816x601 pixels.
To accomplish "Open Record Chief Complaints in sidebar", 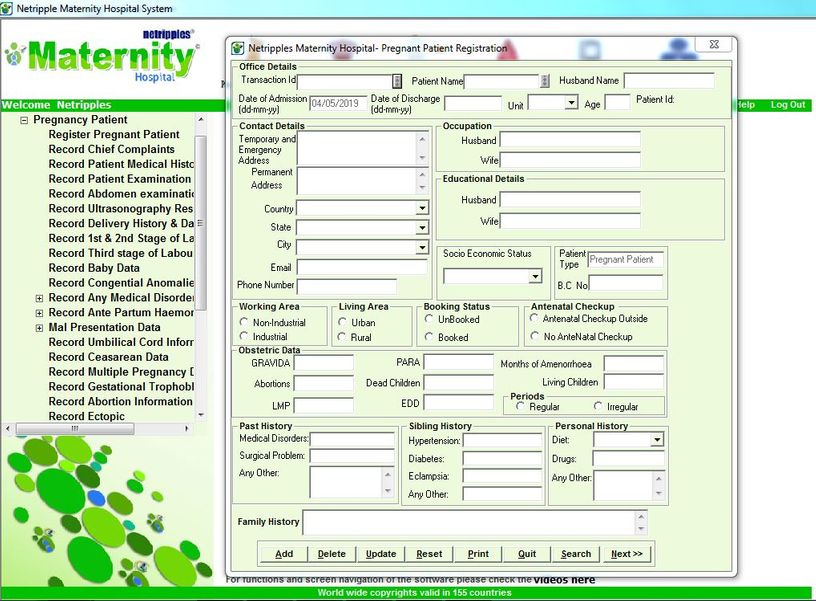I will pos(111,149).
